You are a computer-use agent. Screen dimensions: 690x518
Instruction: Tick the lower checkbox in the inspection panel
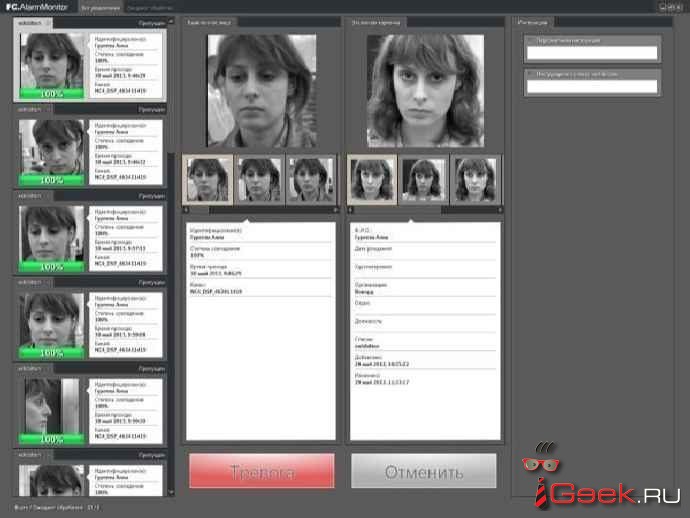point(531,75)
